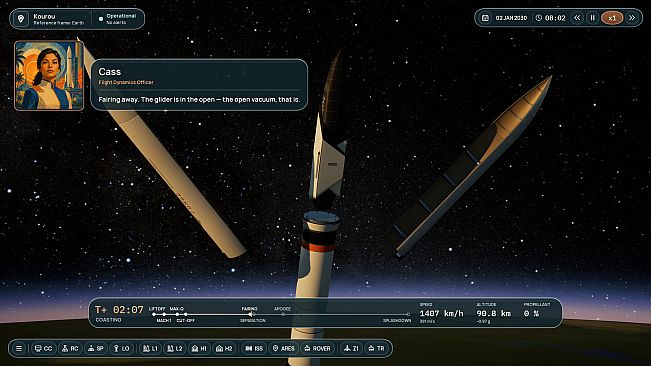The height and width of the screenshot is (366, 651).
Task: Slow down time with rewind arrows
Action: point(578,18)
